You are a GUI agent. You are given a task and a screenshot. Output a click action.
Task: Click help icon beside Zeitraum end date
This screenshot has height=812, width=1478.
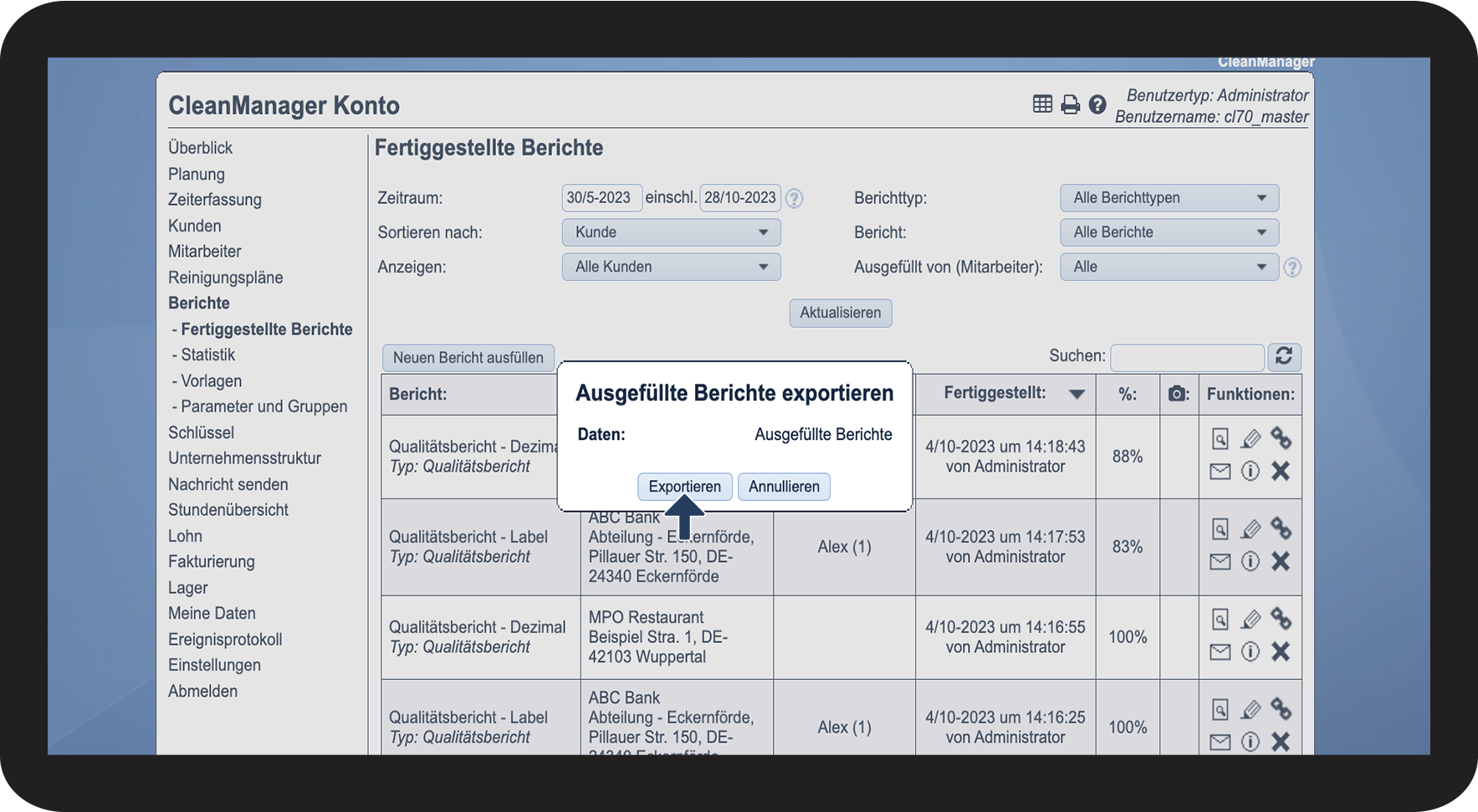tap(795, 198)
